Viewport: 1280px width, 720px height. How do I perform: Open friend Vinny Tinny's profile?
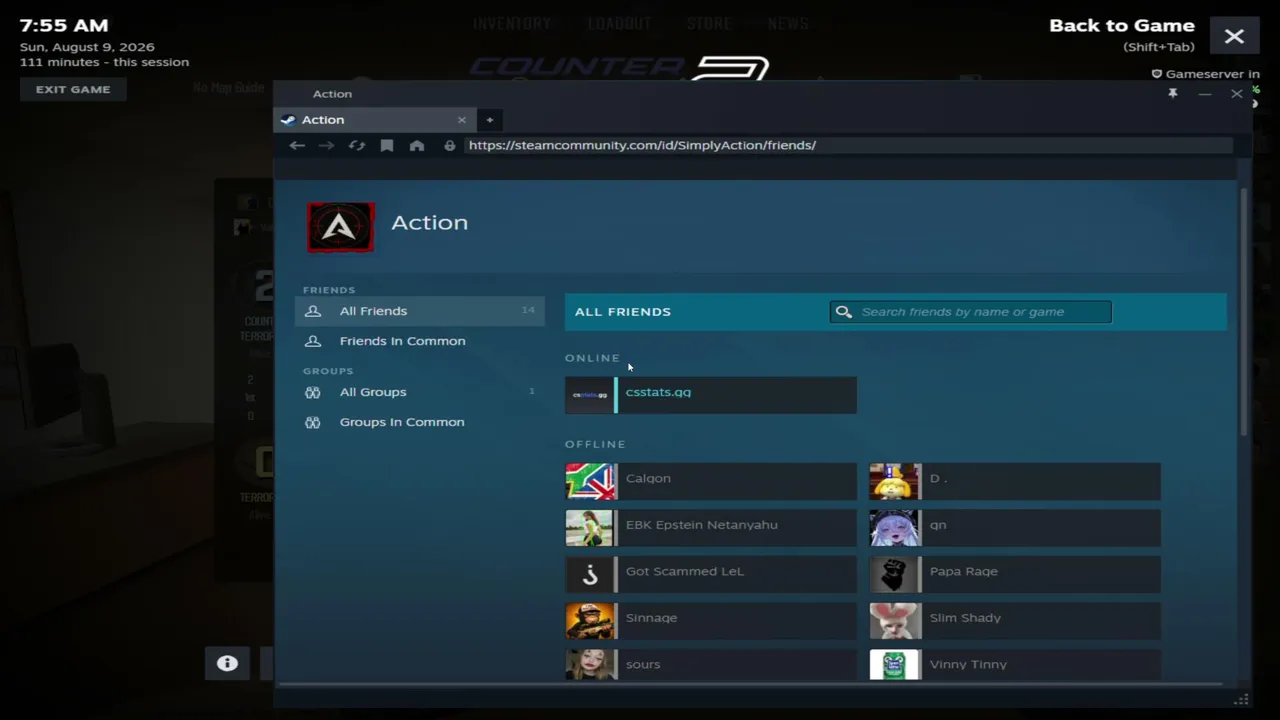click(x=1015, y=665)
